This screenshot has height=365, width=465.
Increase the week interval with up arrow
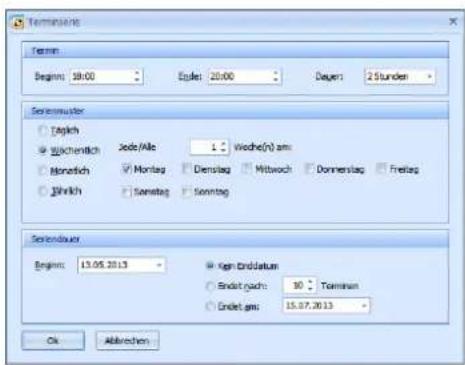224,144
